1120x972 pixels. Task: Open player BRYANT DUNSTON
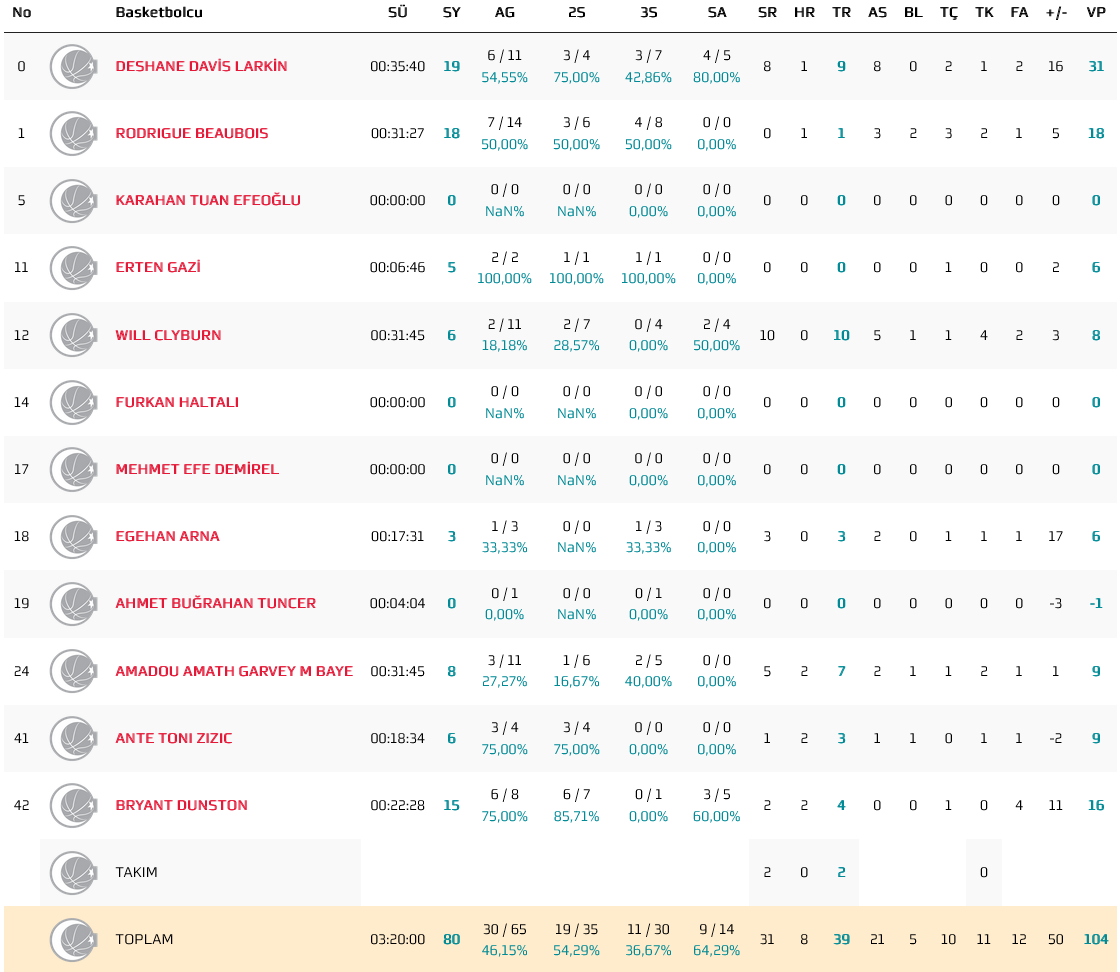tap(181, 806)
